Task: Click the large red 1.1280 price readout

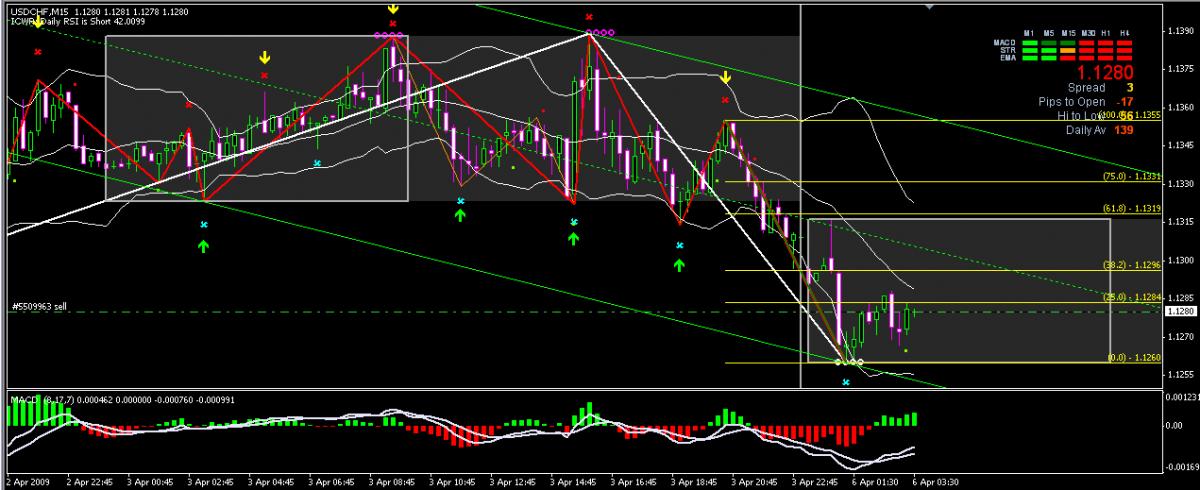Action: coord(1104,72)
